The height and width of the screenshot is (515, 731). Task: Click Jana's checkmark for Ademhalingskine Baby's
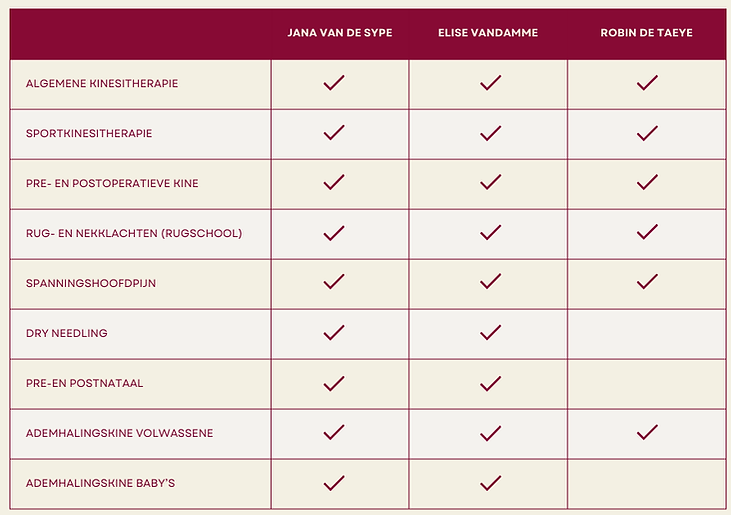(334, 483)
